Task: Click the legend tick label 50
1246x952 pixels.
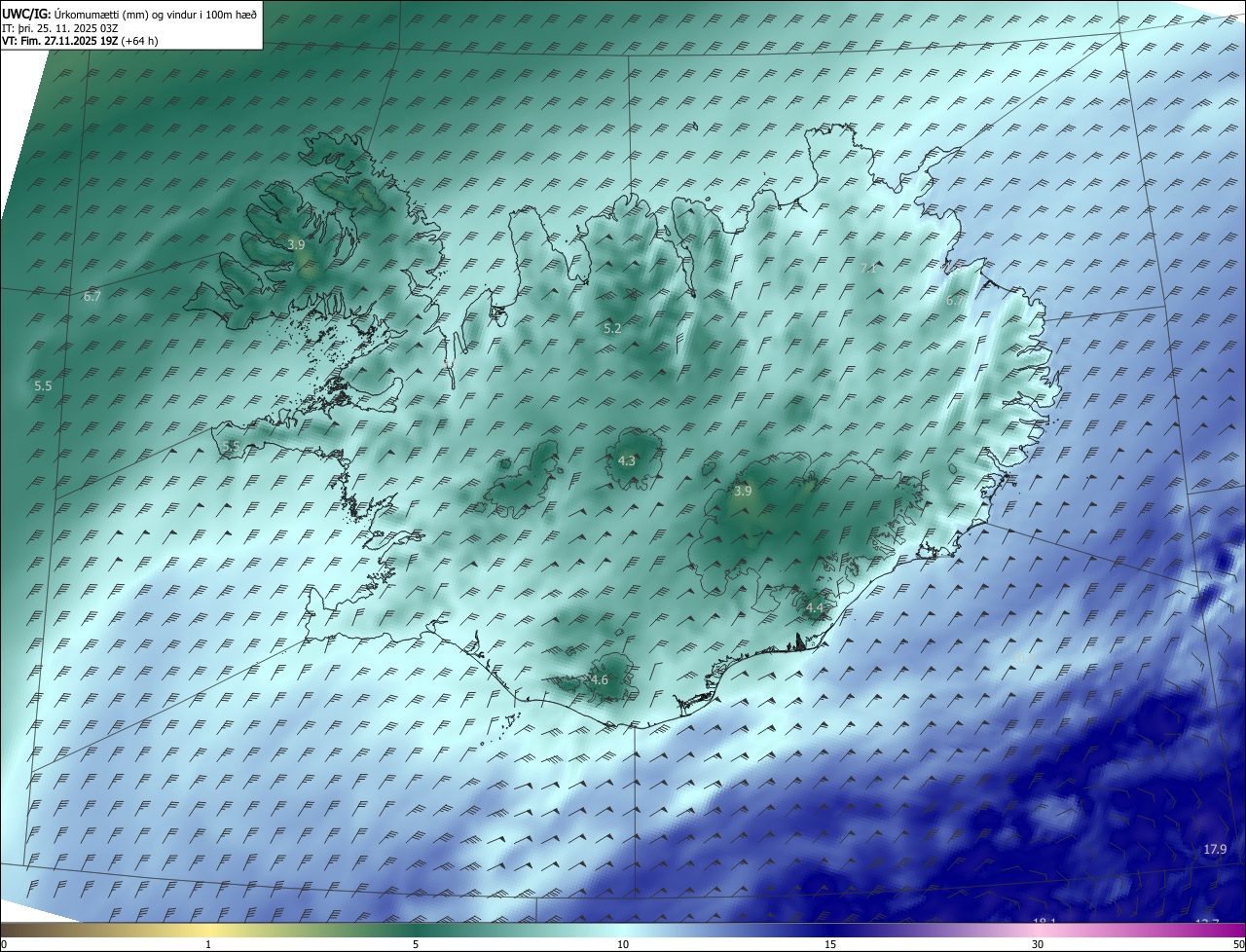Action: (1238, 944)
